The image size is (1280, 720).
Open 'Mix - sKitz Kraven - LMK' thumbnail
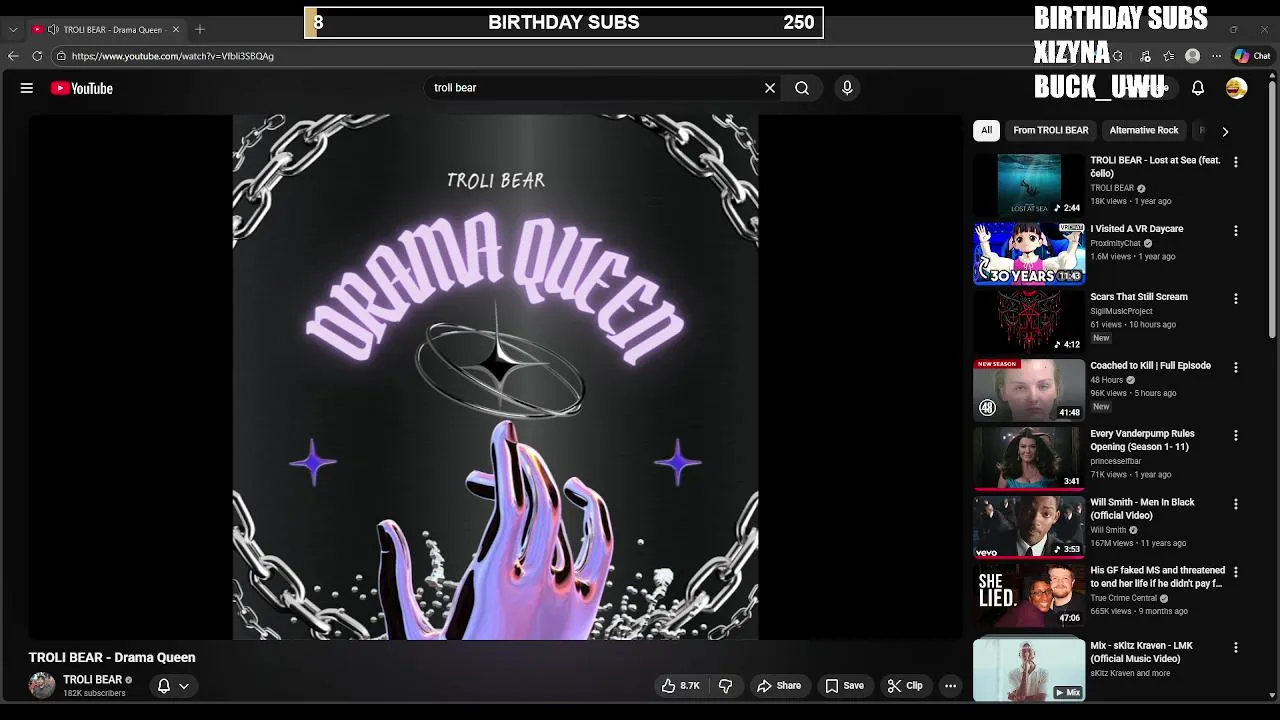click(x=1029, y=670)
